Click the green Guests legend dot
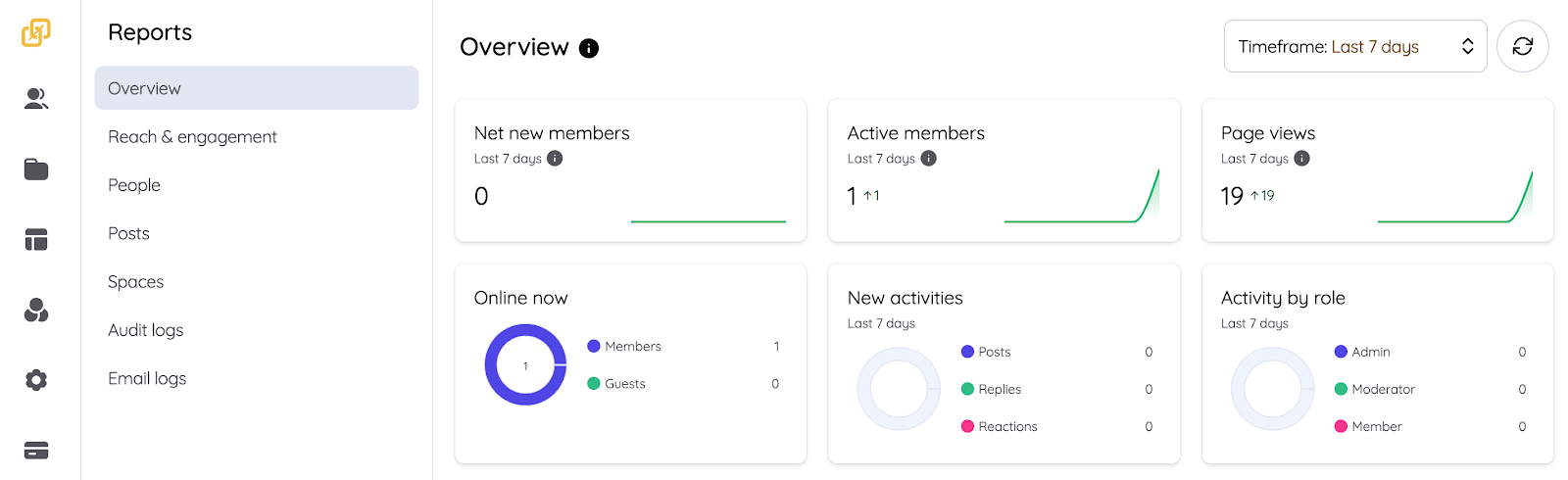The image size is (1568, 480). coord(593,383)
